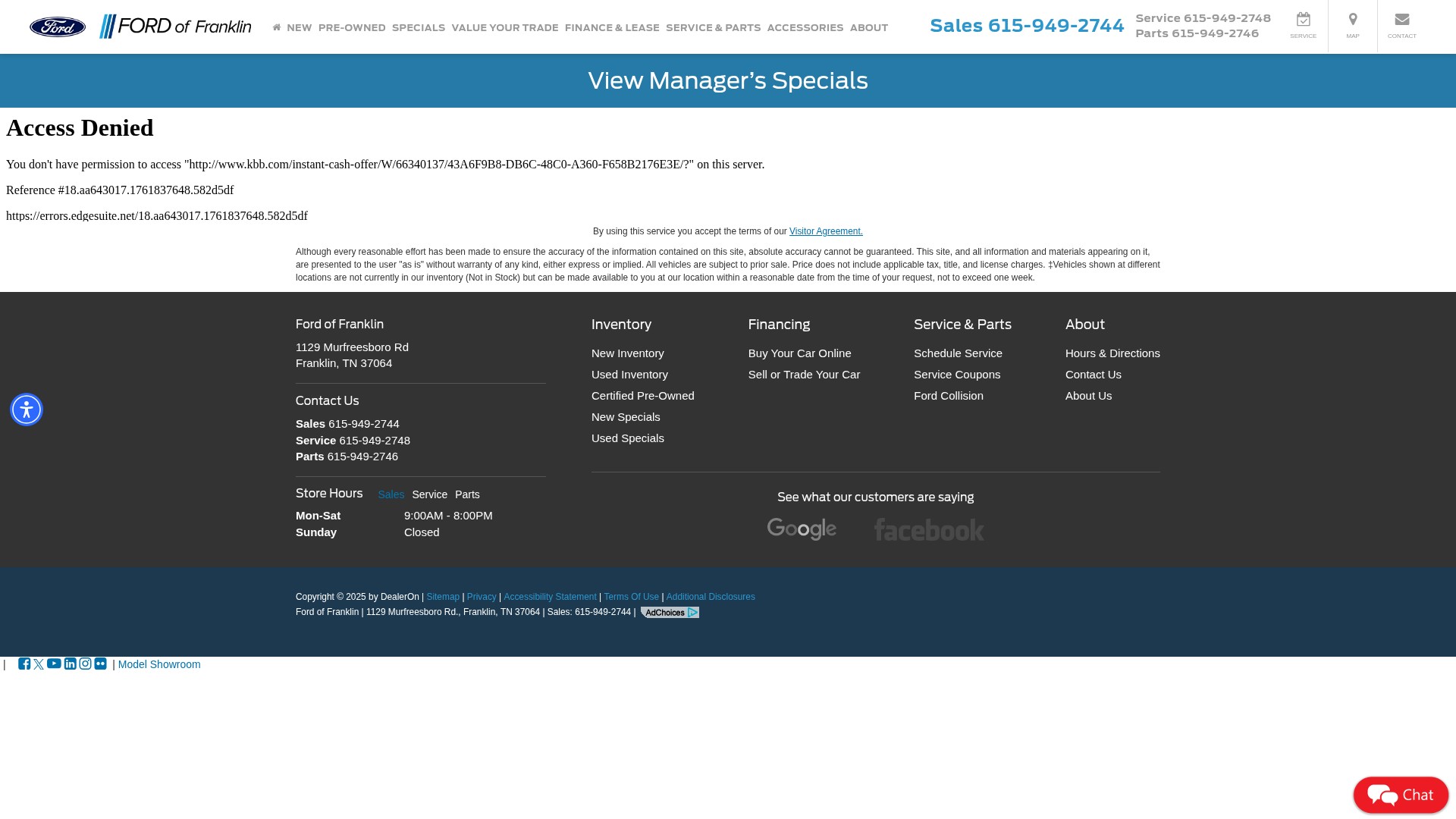Viewport: 1456px width, 819px height.
Task: Open New Inventory footer link
Action: click(628, 353)
